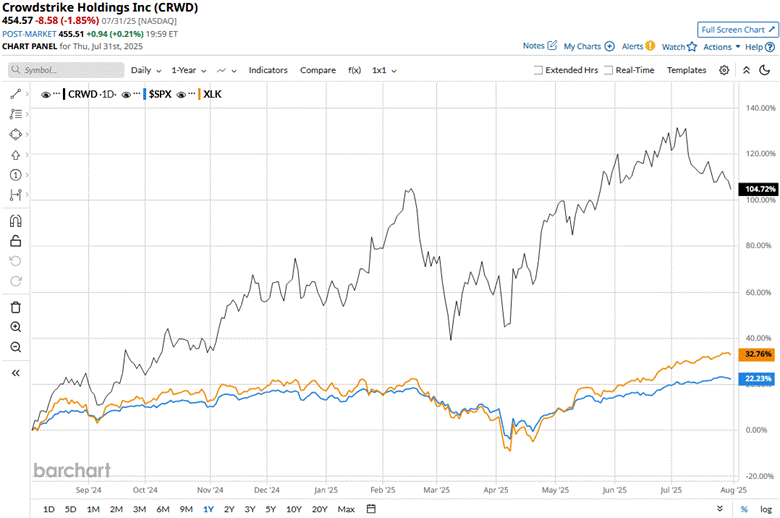Open the Daily frequency dropdown
This screenshot has width=780, height=518.
(x=146, y=70)
